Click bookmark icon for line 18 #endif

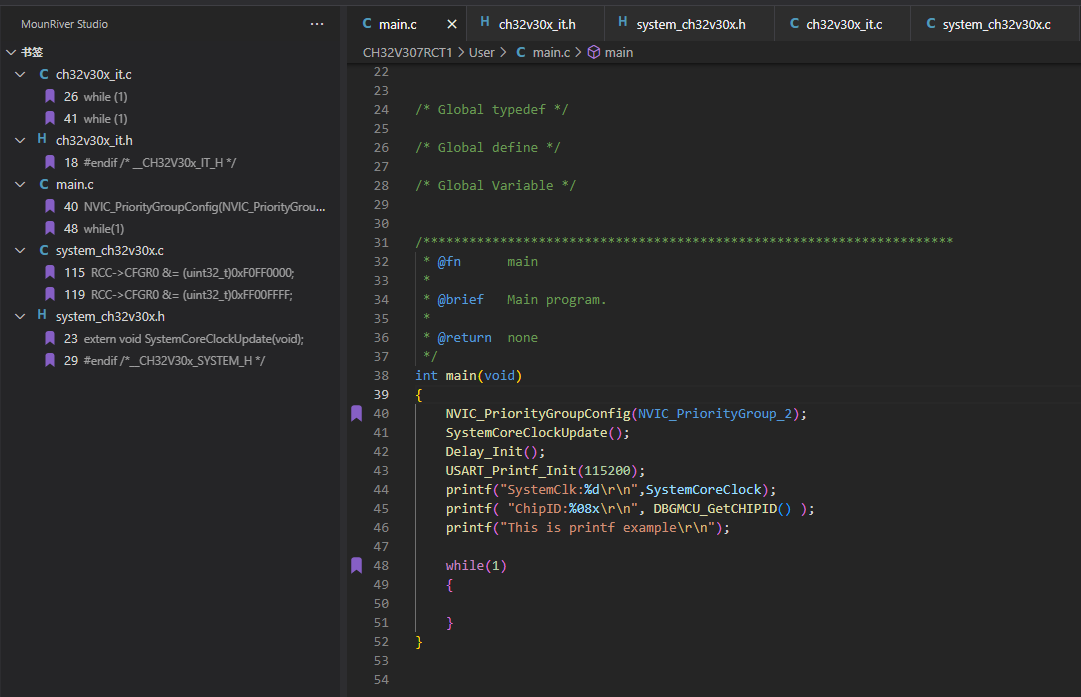[x=50, y=163]
